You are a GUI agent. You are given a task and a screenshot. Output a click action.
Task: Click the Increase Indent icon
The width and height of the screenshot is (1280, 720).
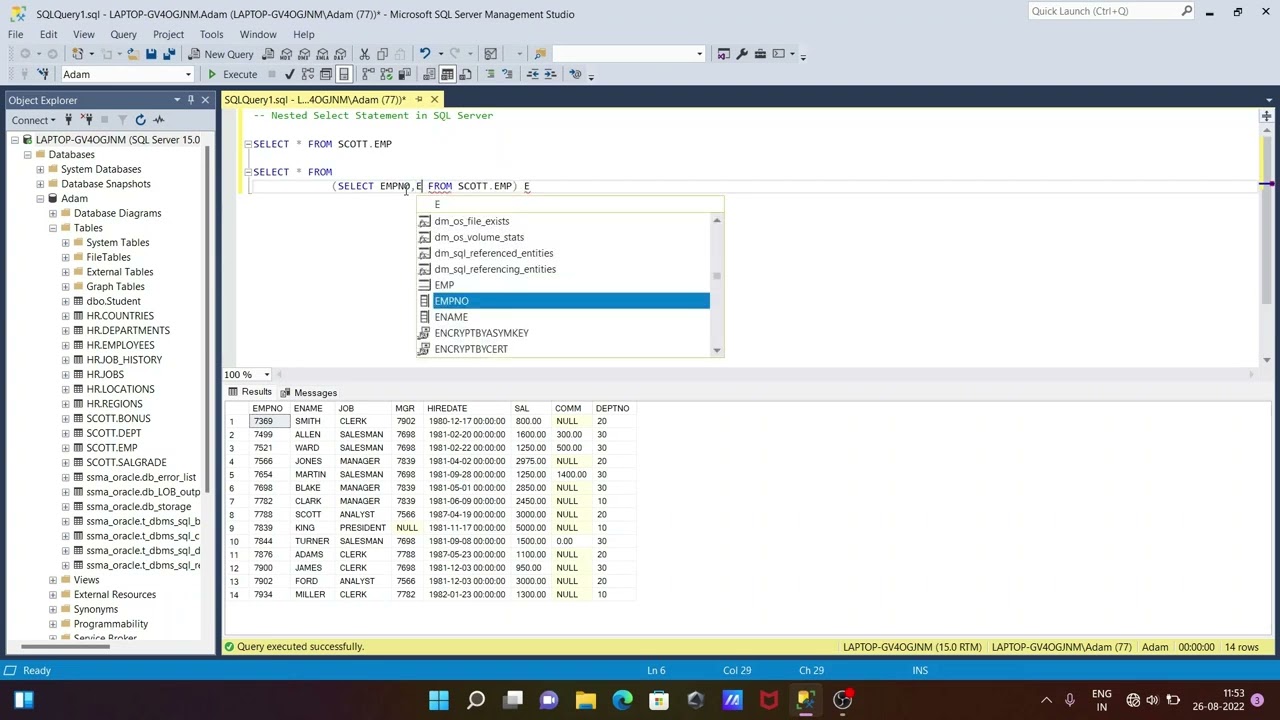551,74
